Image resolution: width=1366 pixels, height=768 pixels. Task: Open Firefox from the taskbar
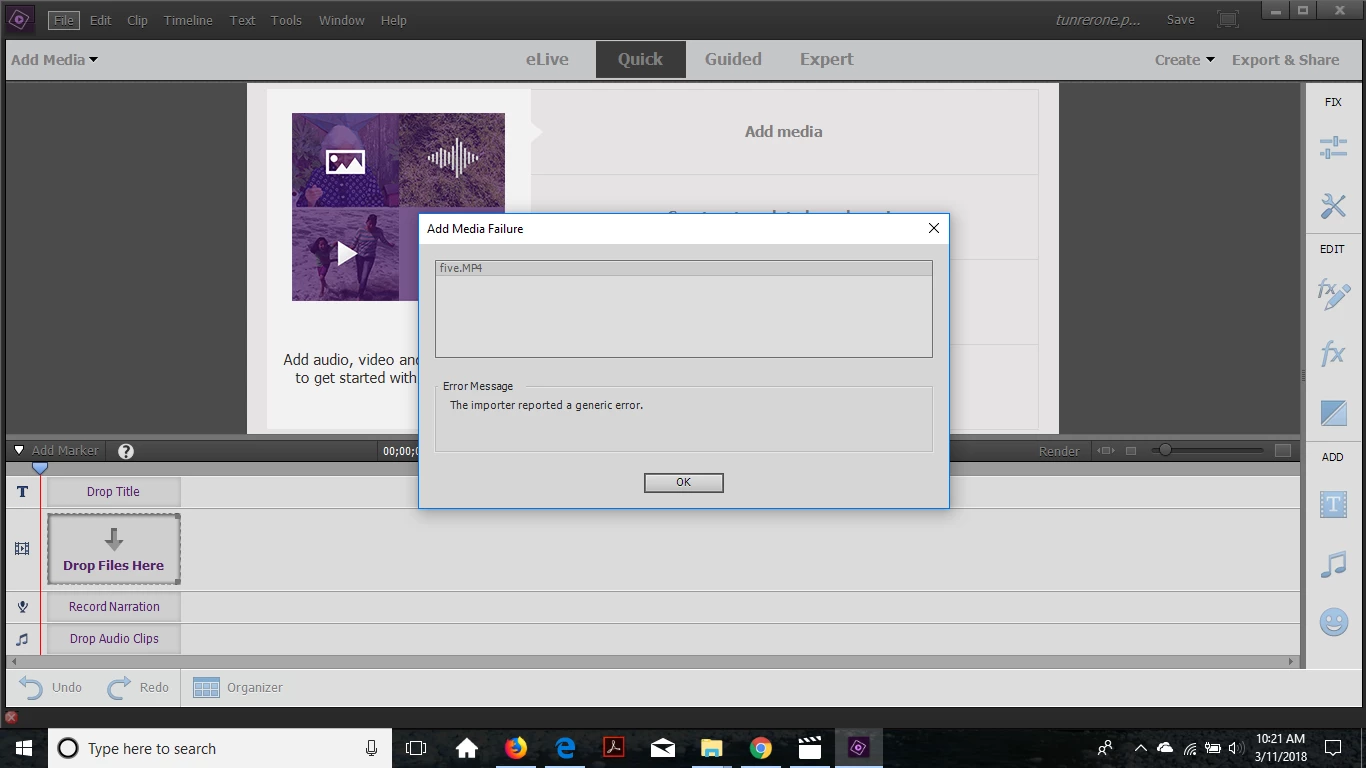(x=515, y=748)
